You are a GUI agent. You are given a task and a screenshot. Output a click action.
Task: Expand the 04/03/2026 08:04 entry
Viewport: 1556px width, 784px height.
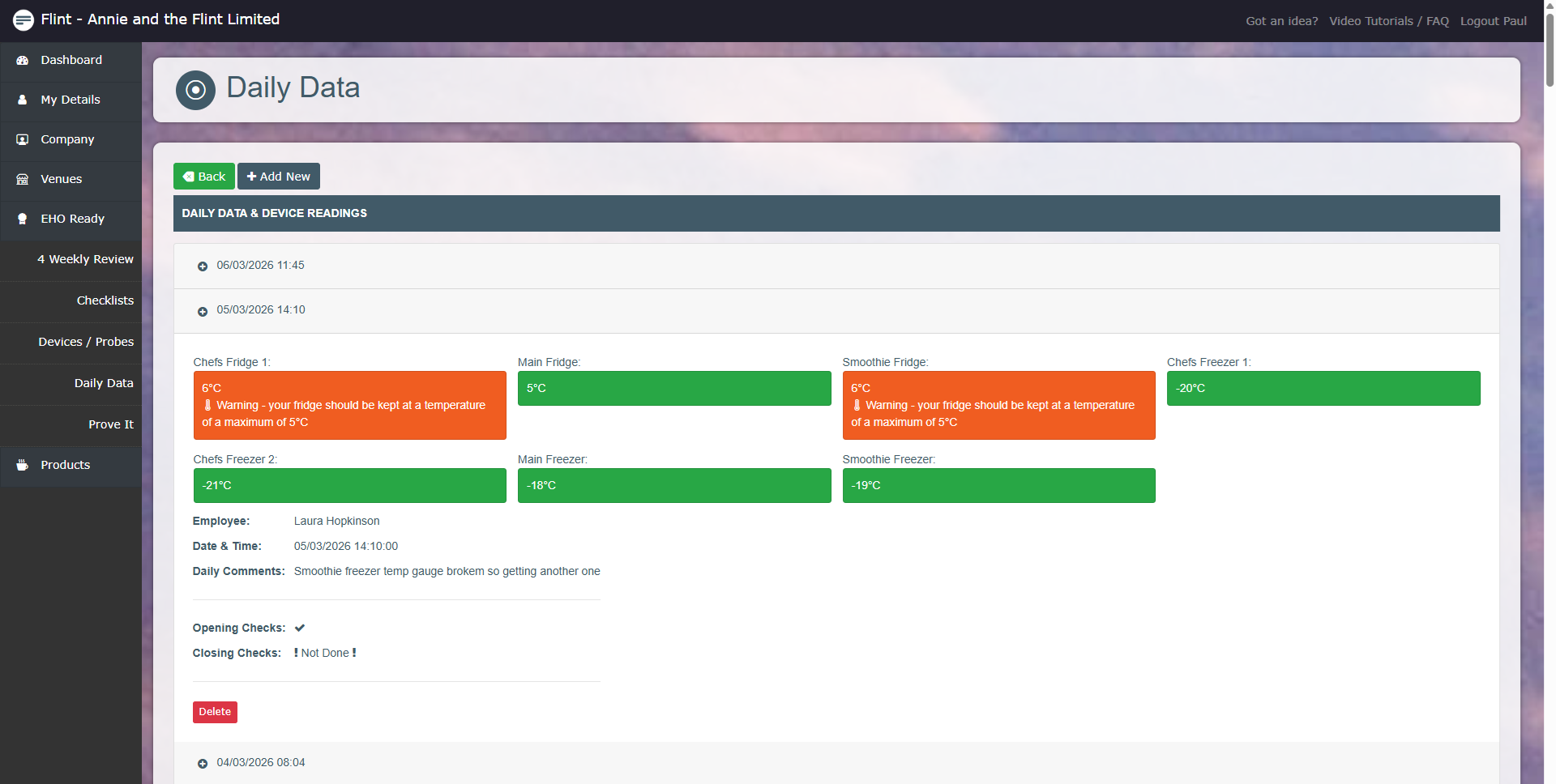click(203, 764)
